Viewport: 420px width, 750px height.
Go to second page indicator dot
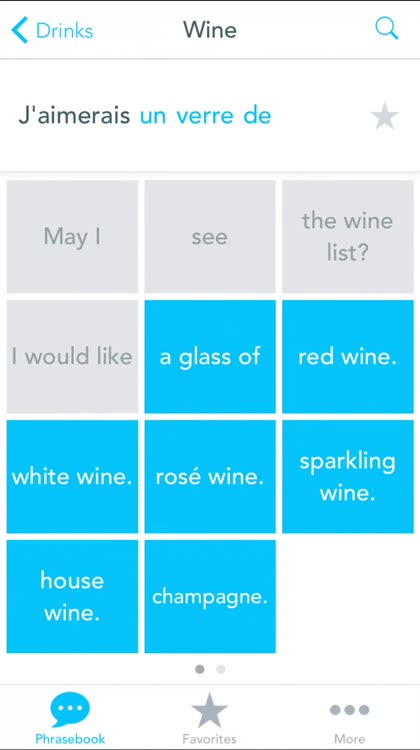(221, 669)
